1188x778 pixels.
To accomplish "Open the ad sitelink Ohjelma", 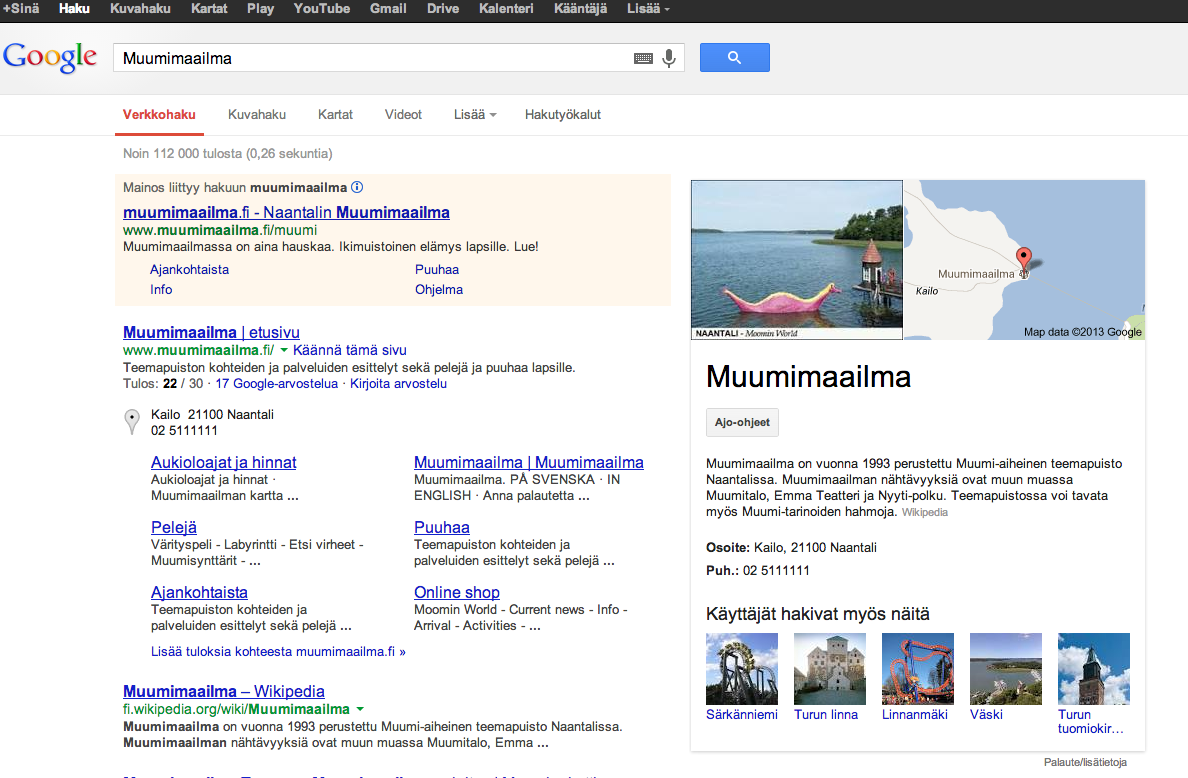I will click(439, 289).
